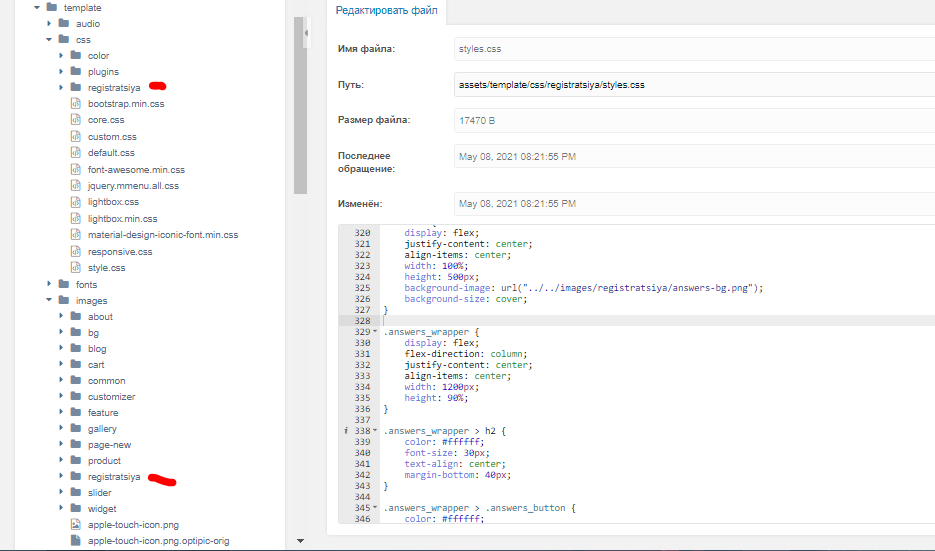Image resolution: width=935 pixels, height=551 pixels.
Task: Click the Имя файла input field
Action: click(692, 47)
